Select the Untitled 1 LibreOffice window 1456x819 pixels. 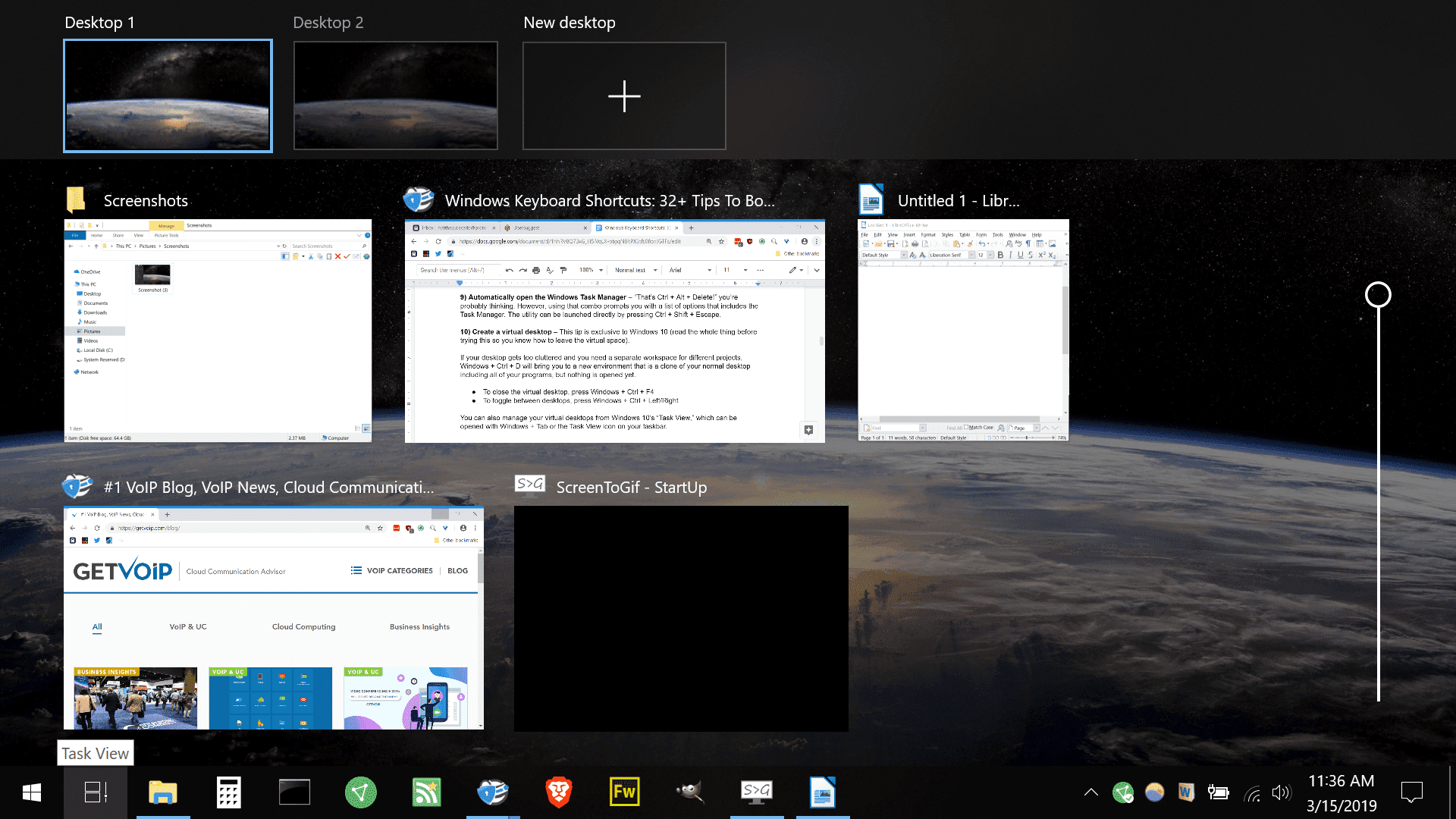963,331
